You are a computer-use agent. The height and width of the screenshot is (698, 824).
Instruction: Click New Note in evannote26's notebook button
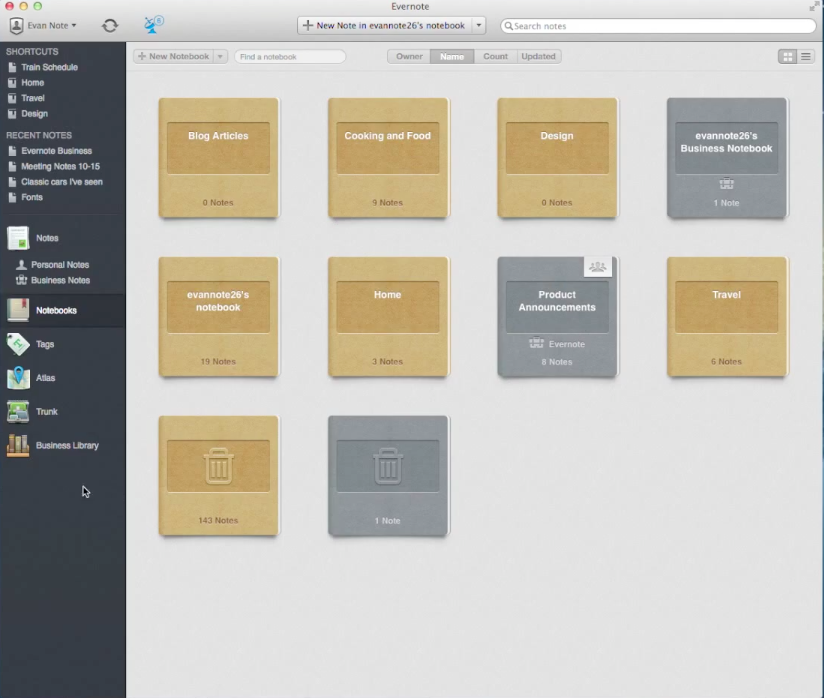point(384,25)
